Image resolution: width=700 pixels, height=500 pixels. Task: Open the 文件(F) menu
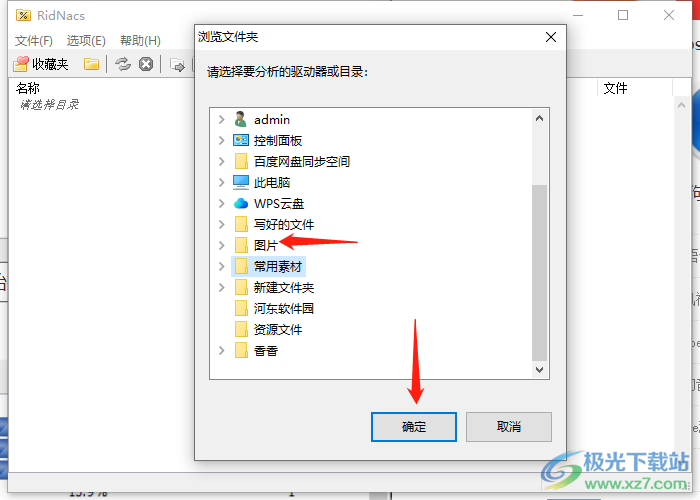pos(33,41)
